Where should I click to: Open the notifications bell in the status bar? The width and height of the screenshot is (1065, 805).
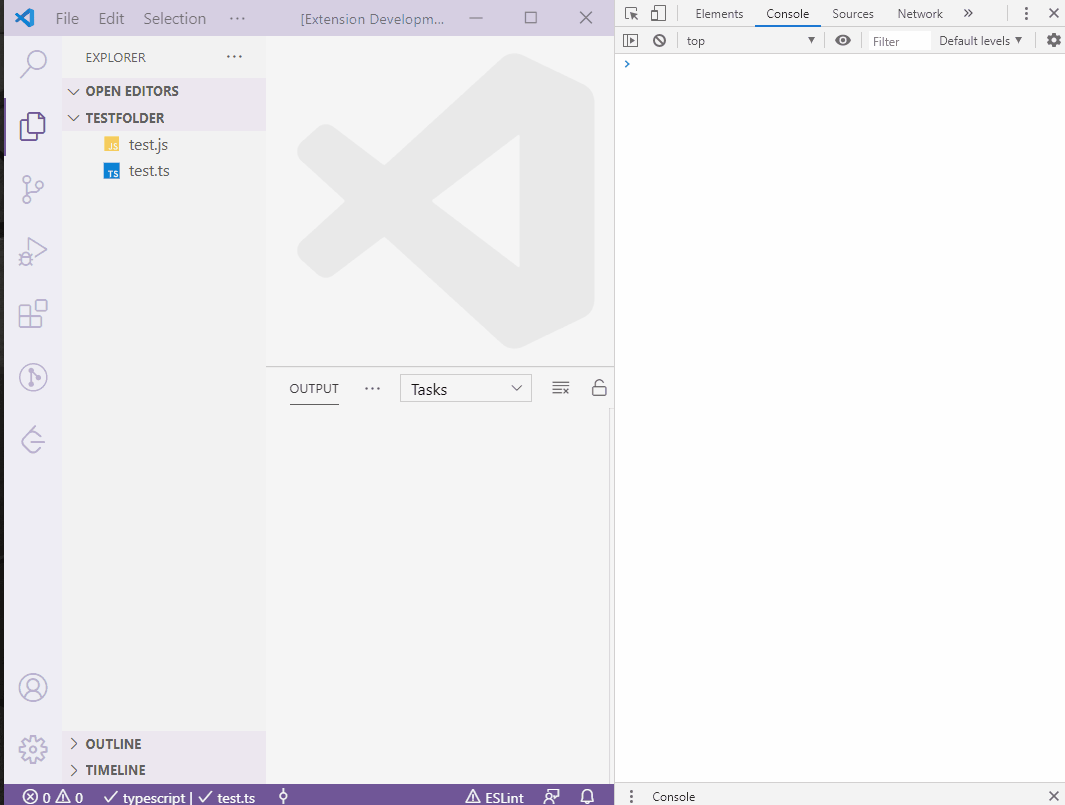pos(587,797)
